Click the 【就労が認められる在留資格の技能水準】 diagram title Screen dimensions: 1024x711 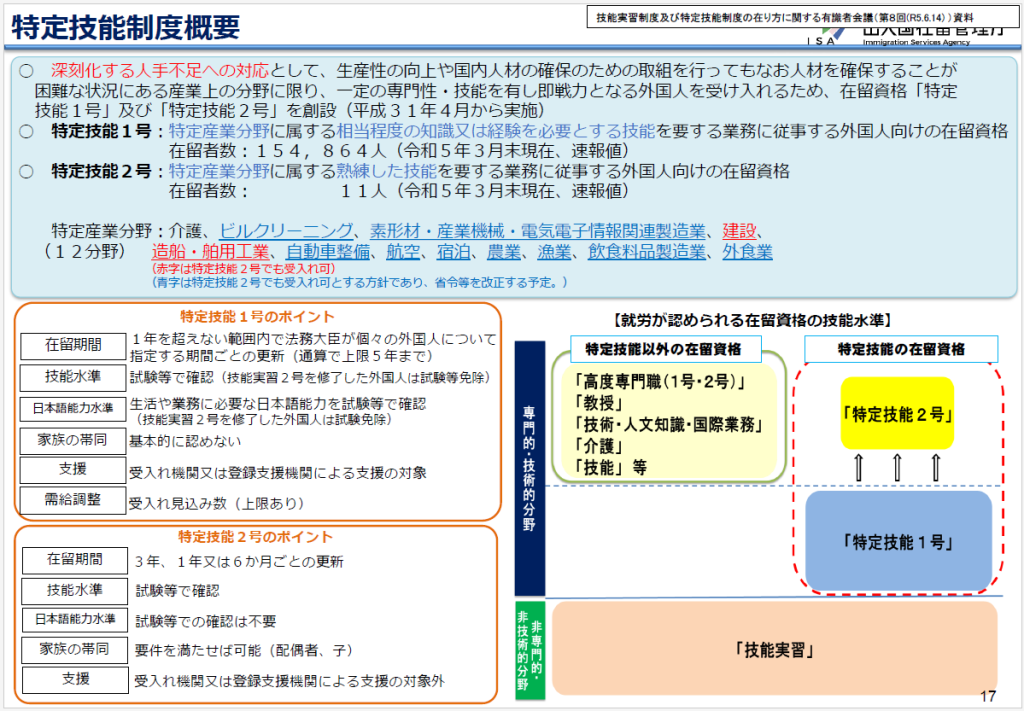point(752,321)
